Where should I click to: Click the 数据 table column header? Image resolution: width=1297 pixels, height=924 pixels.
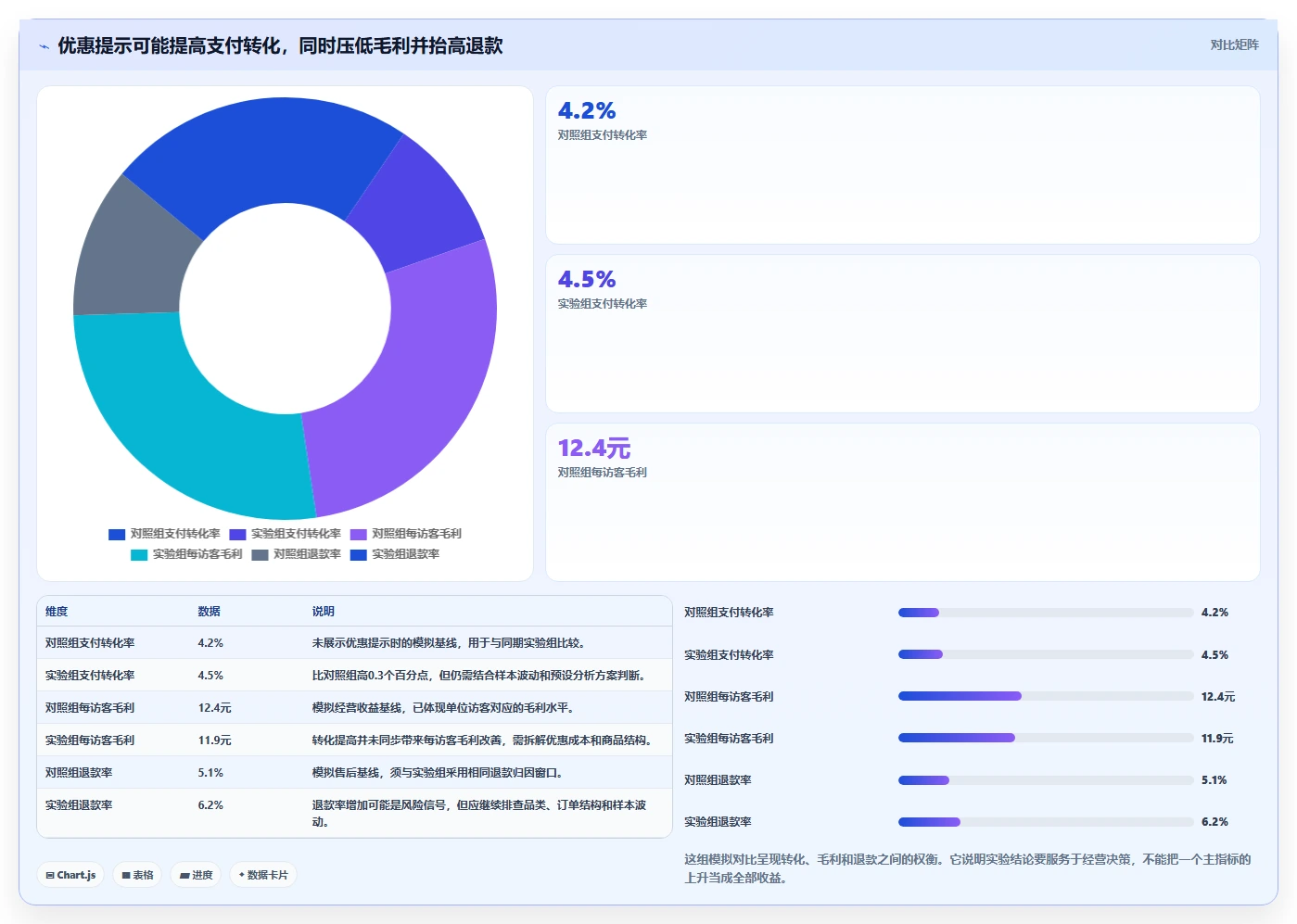[209, 612]
